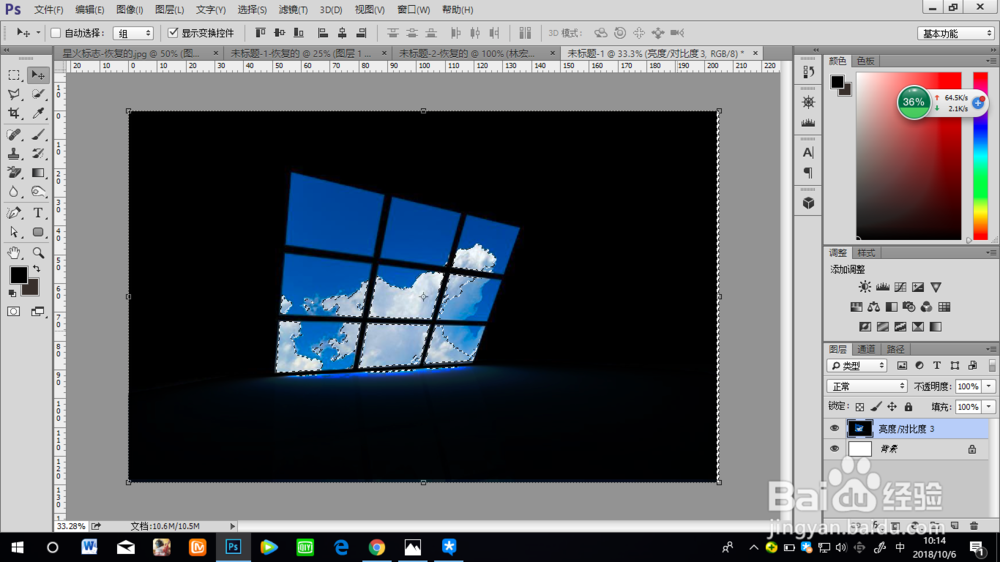Change the screen mode
The image size is (1000, 562).
(38, 311)
